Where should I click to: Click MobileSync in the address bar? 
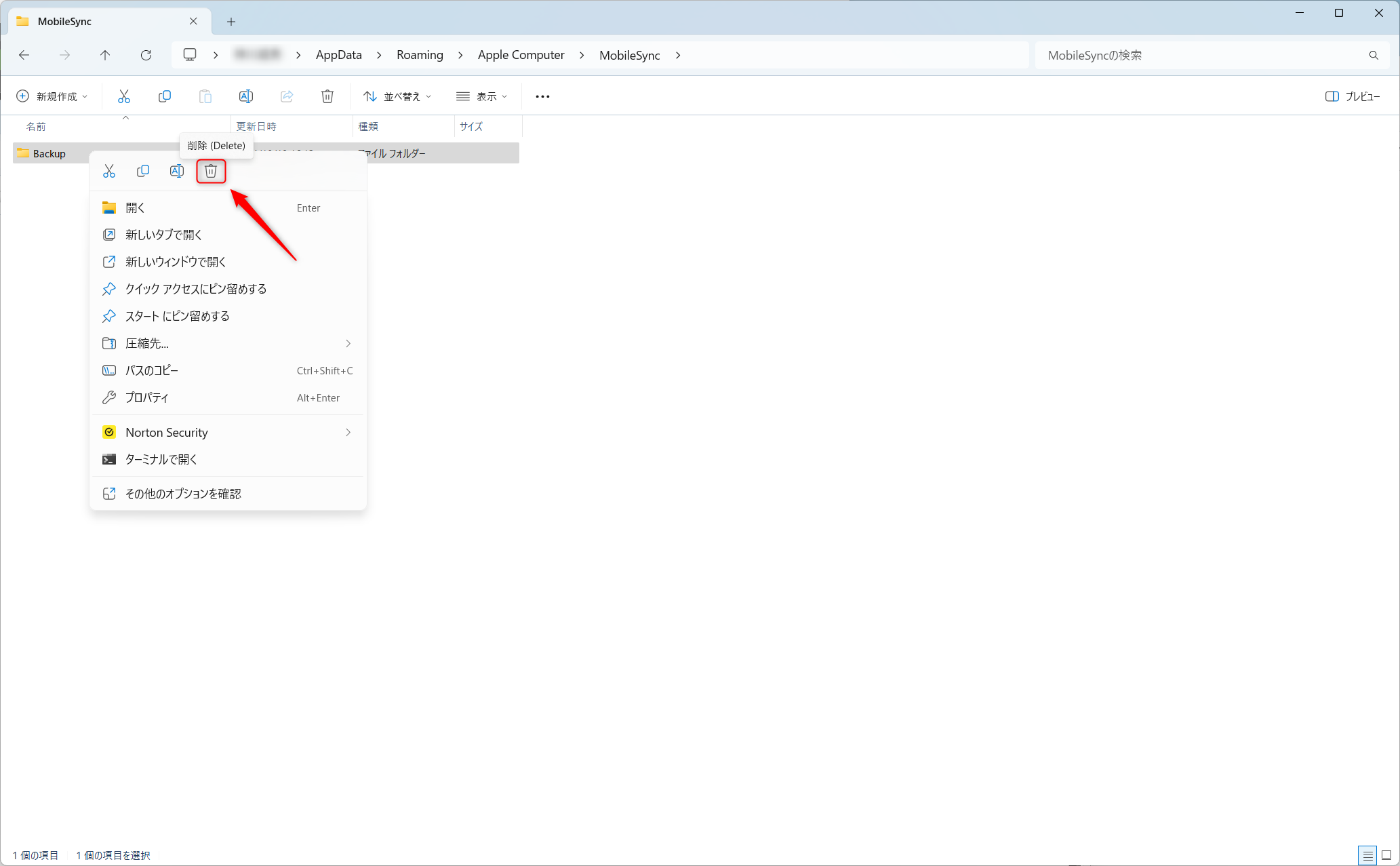coord(629,55)
